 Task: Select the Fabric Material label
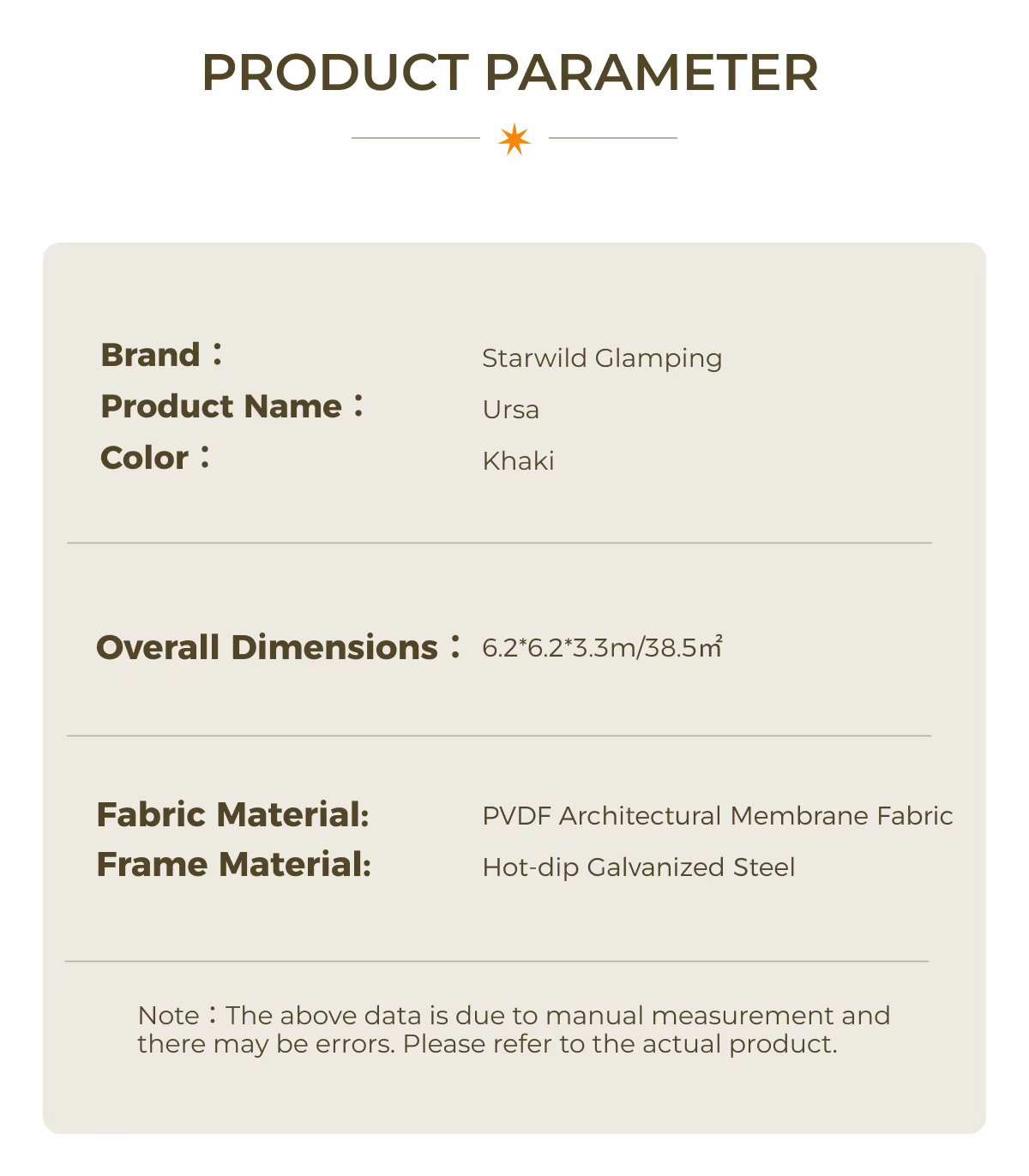(x=232, y=814)
